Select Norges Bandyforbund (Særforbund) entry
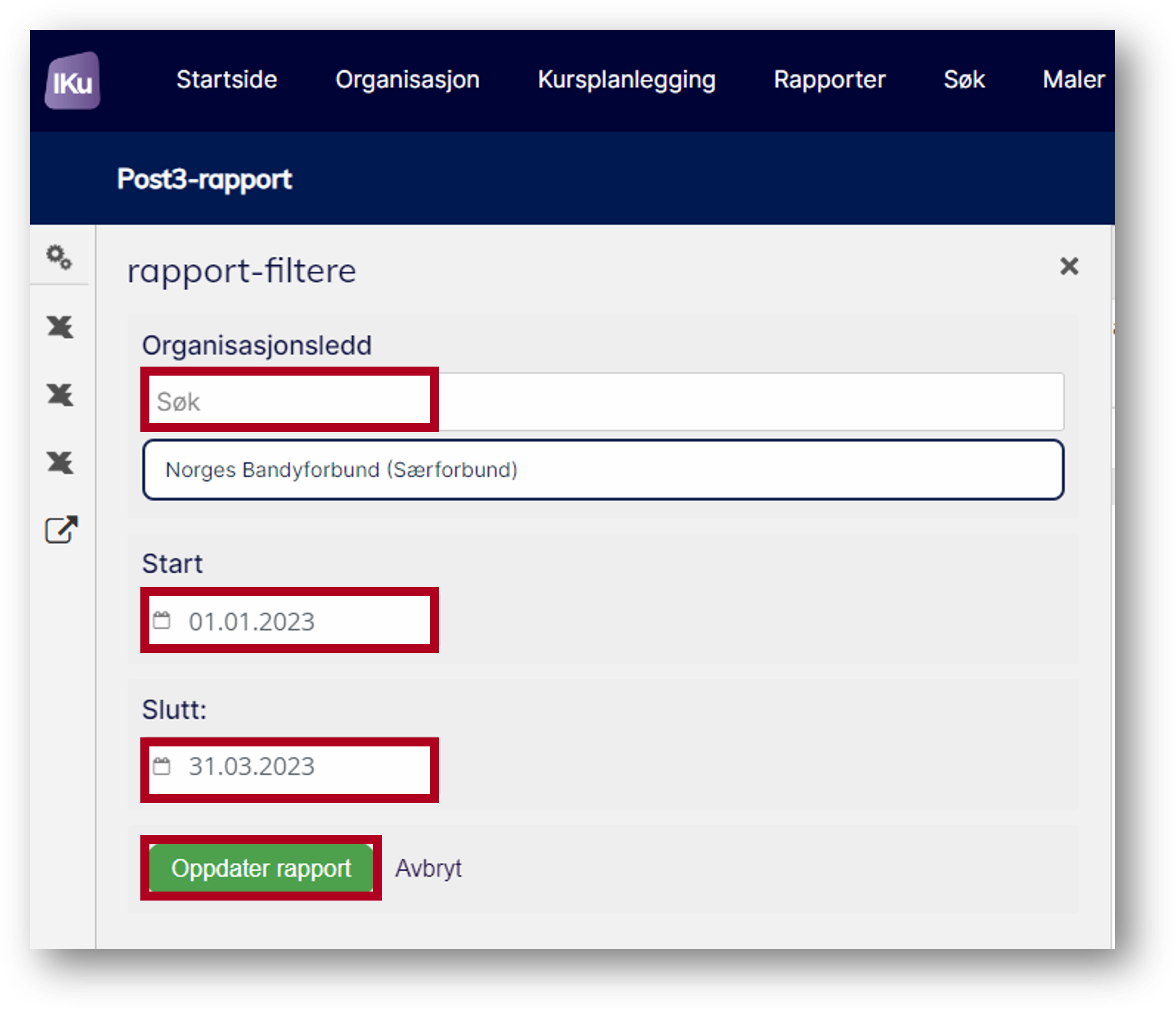This screenshot has height=1010, width=1176. 603,470
